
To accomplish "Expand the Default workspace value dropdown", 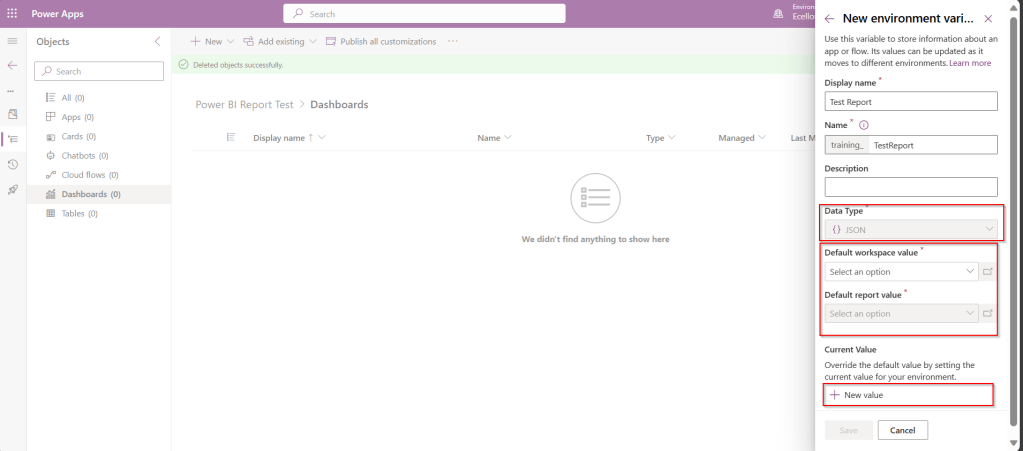I will [x=902, y=271].
